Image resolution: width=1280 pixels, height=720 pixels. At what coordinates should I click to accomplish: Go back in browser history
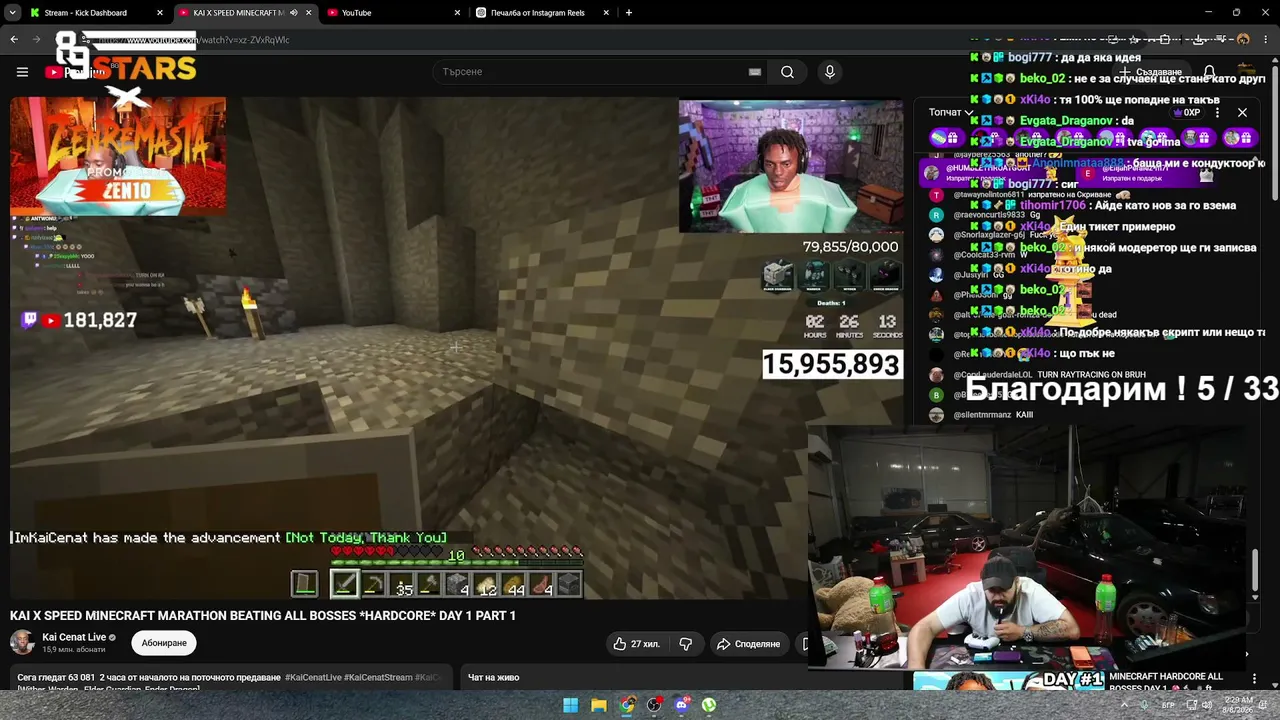[x=14, y=40]
